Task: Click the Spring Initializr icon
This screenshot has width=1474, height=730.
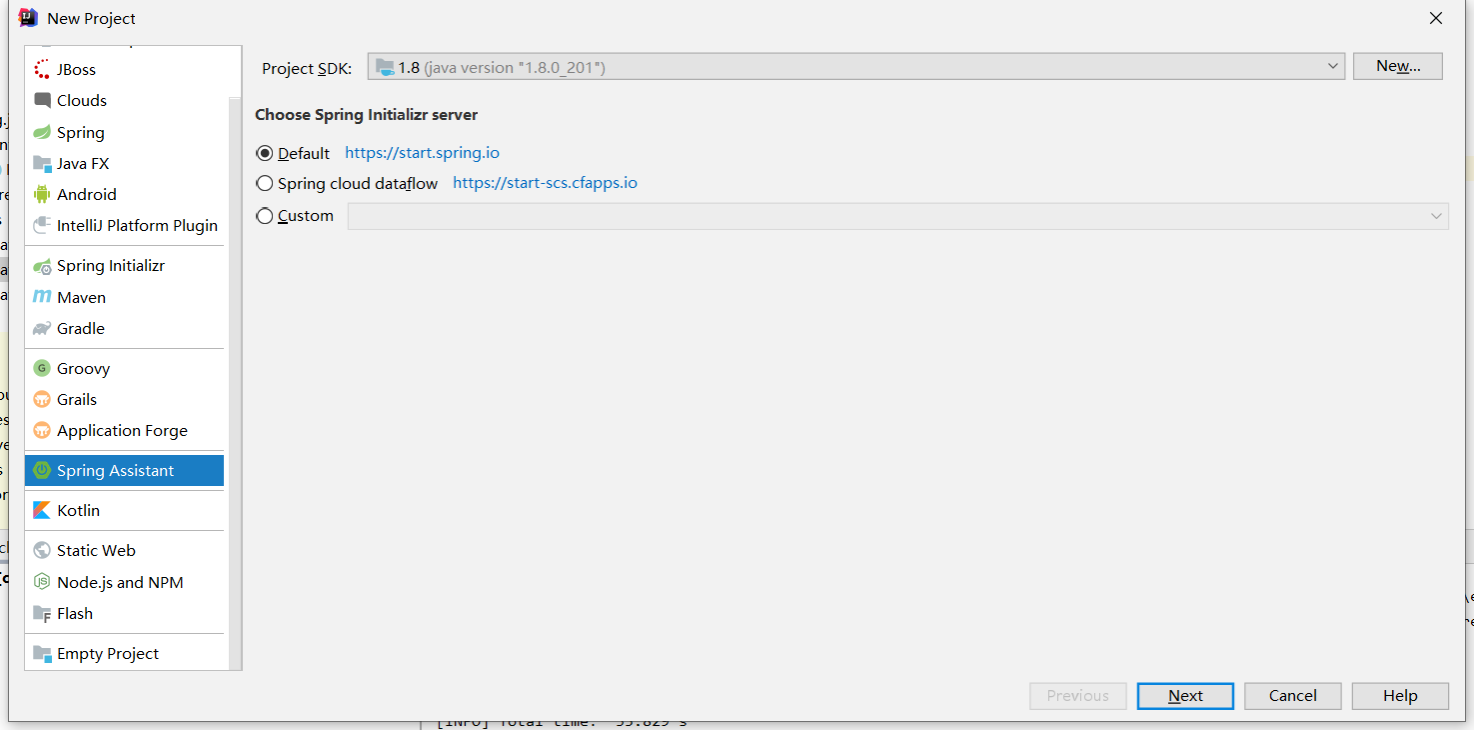Action: click(x=42, y=266)
